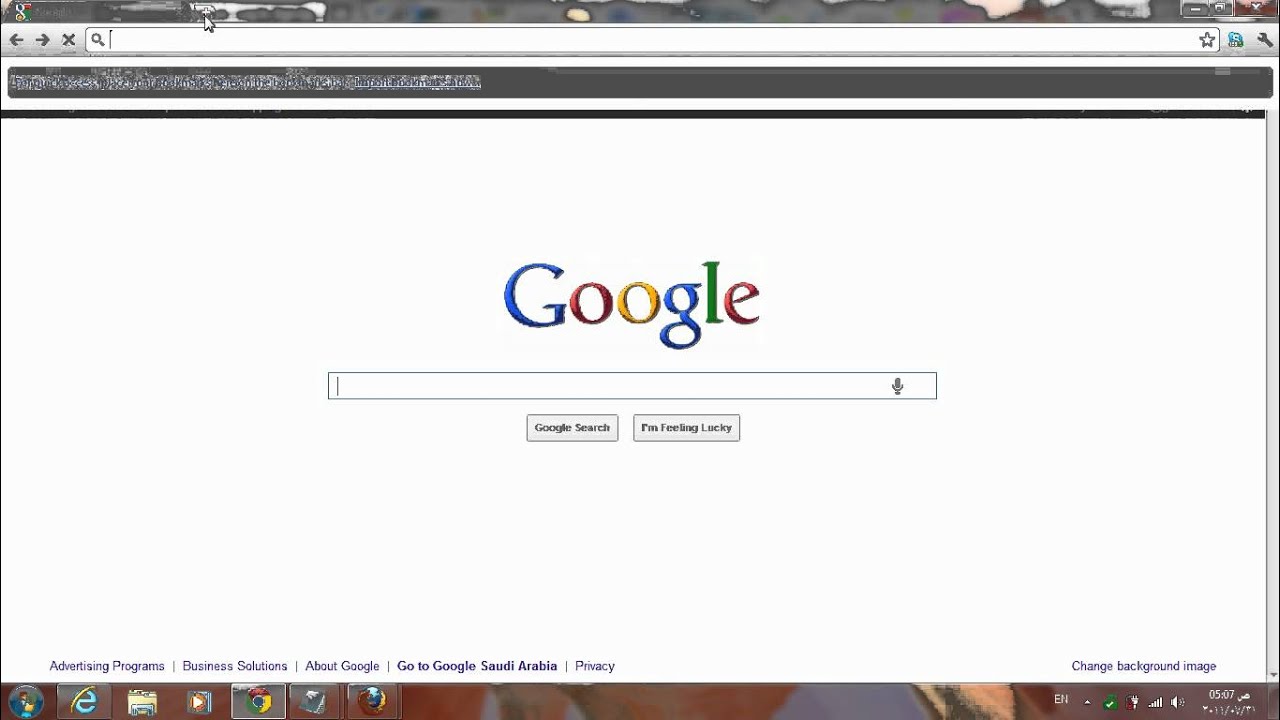
Task: Click the Google Search button
Action: (572, 428)
